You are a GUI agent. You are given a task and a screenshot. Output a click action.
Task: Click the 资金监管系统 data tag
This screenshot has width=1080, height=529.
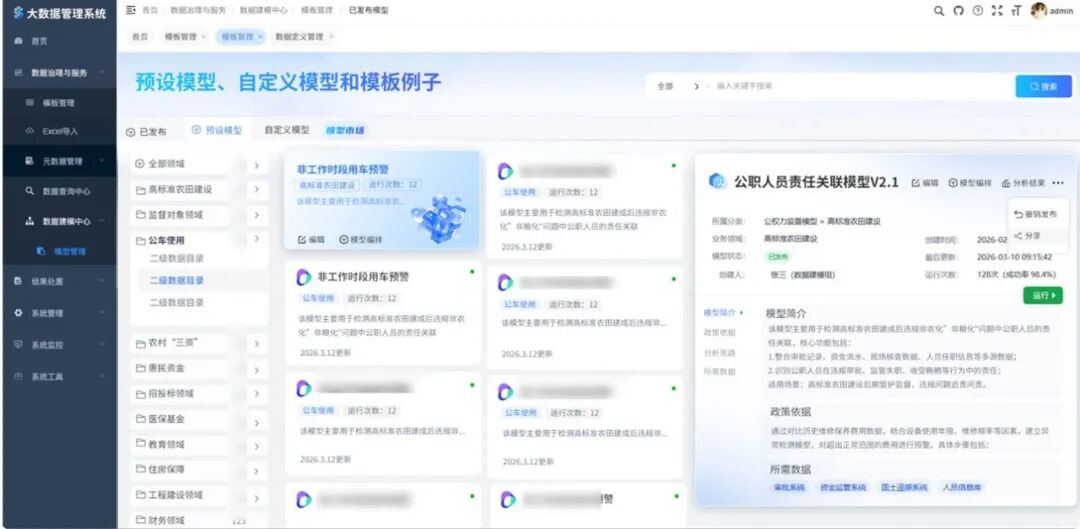844,488
